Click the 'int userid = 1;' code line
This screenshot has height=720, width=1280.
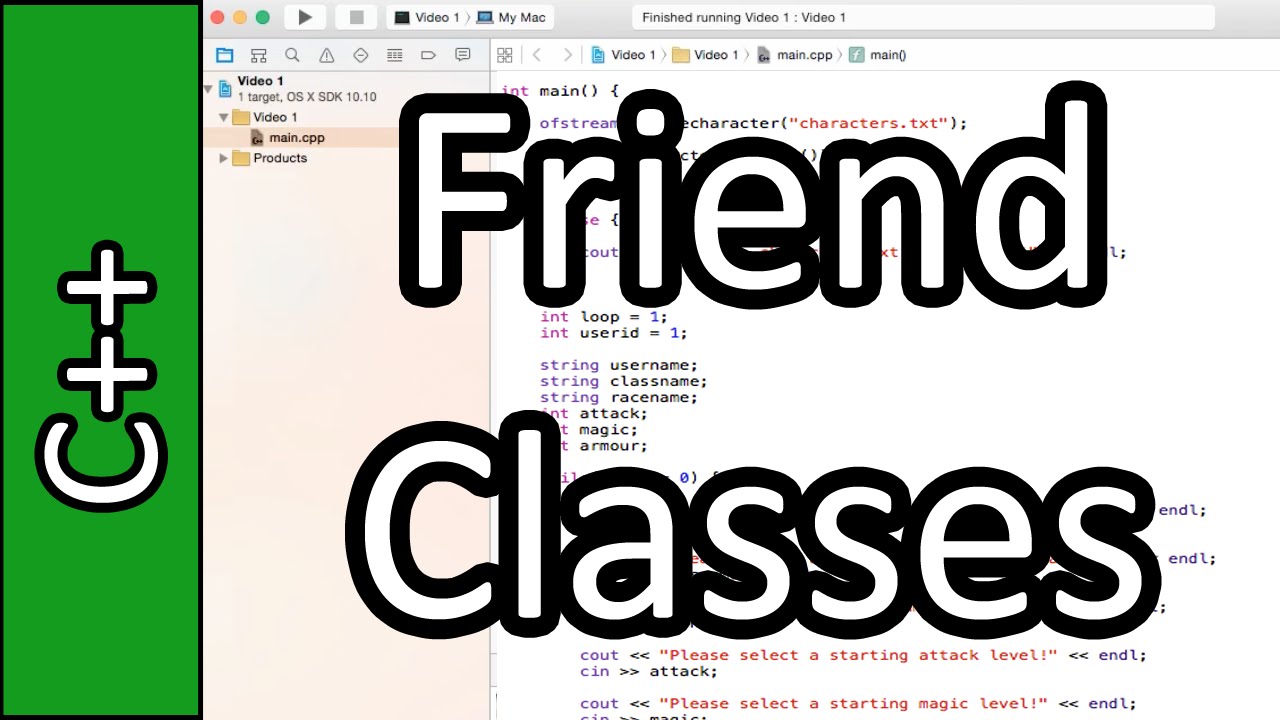613,333
